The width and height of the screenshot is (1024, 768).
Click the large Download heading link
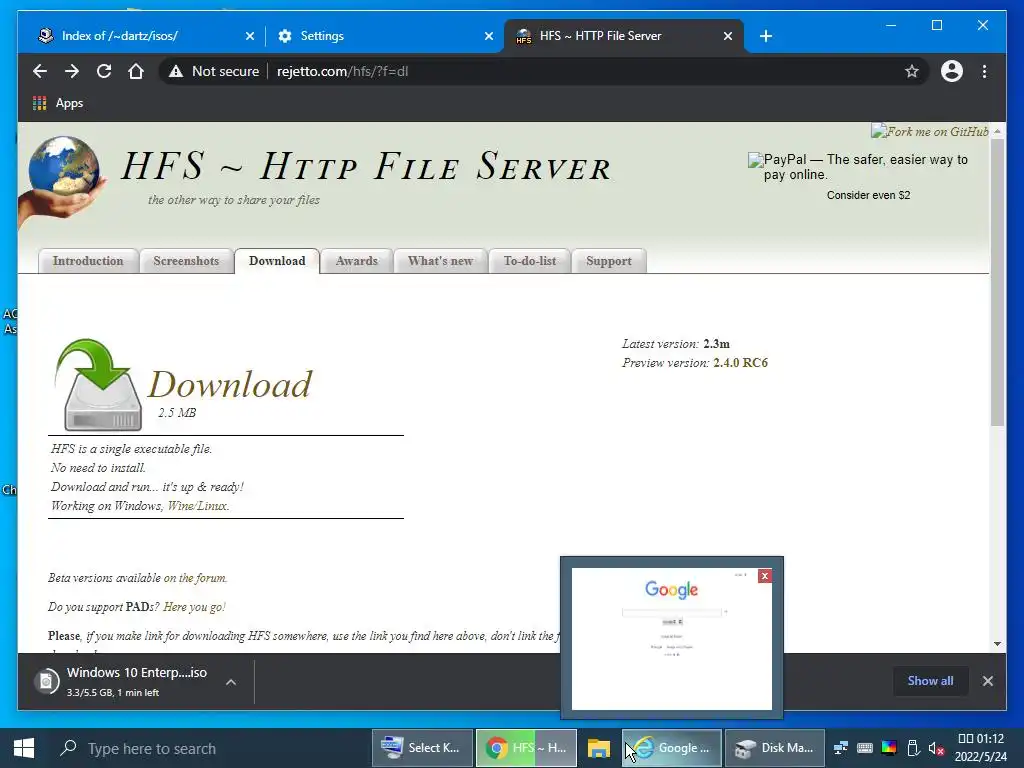[x=230, y=384]
